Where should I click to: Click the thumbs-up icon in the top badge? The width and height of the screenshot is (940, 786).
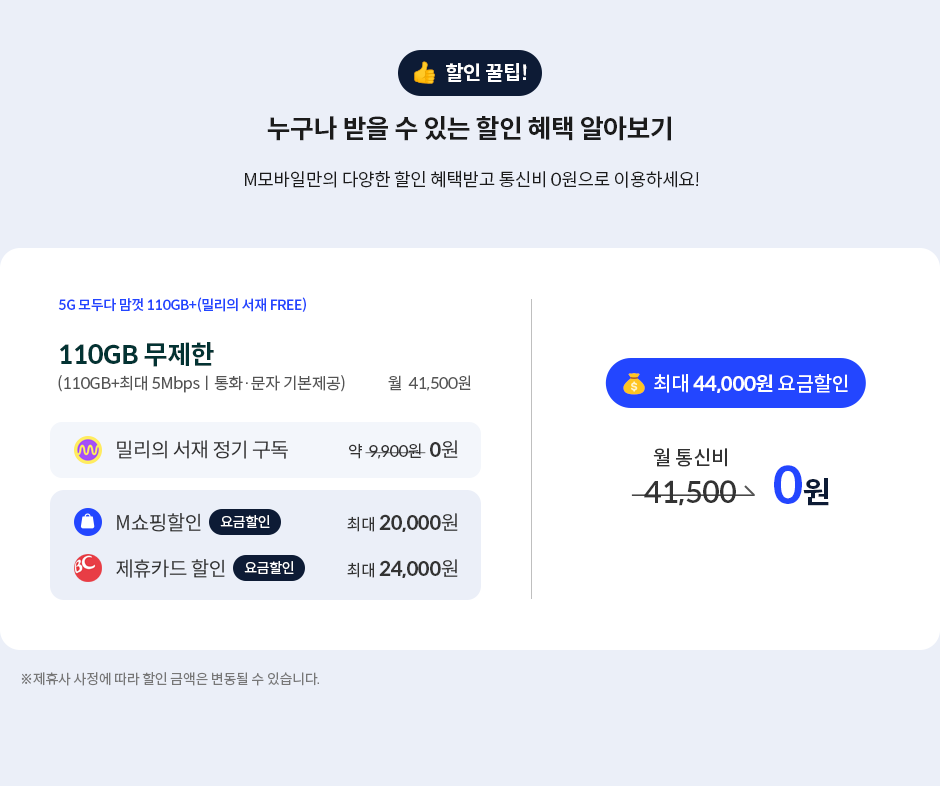(424, 73)
